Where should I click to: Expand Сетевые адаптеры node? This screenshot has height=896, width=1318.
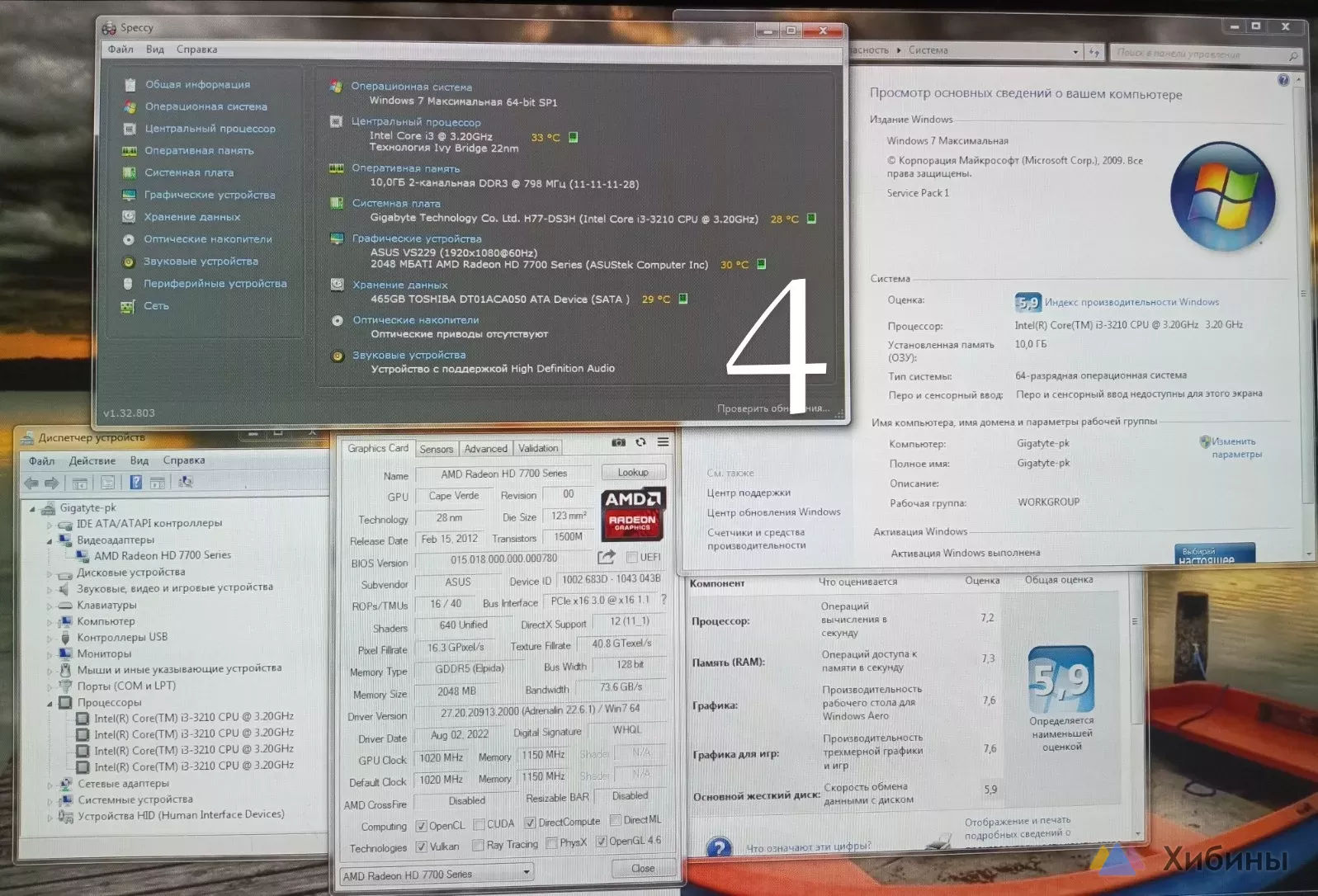[49, 785]
